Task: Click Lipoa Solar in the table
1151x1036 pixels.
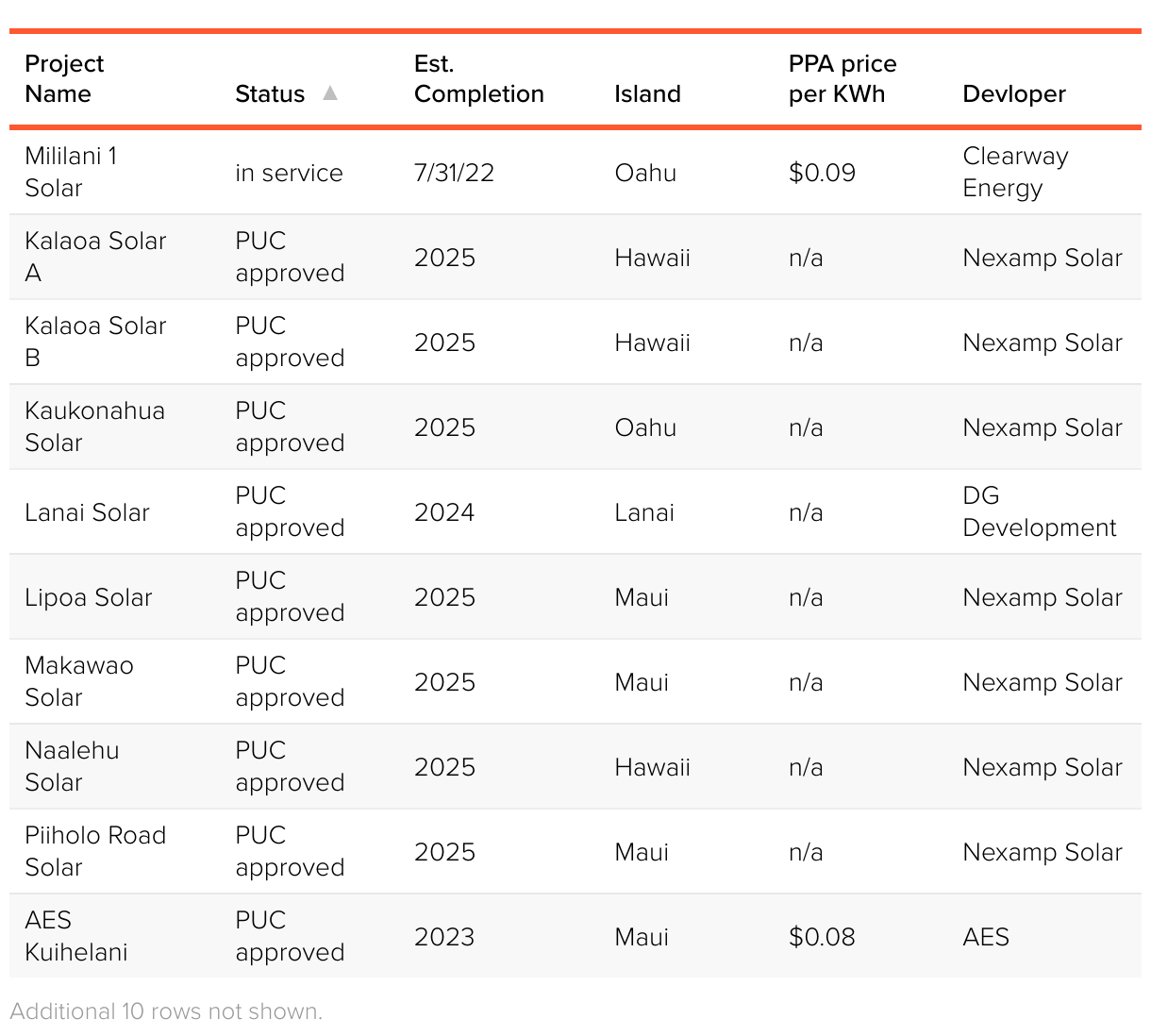Action: (88, 597)
